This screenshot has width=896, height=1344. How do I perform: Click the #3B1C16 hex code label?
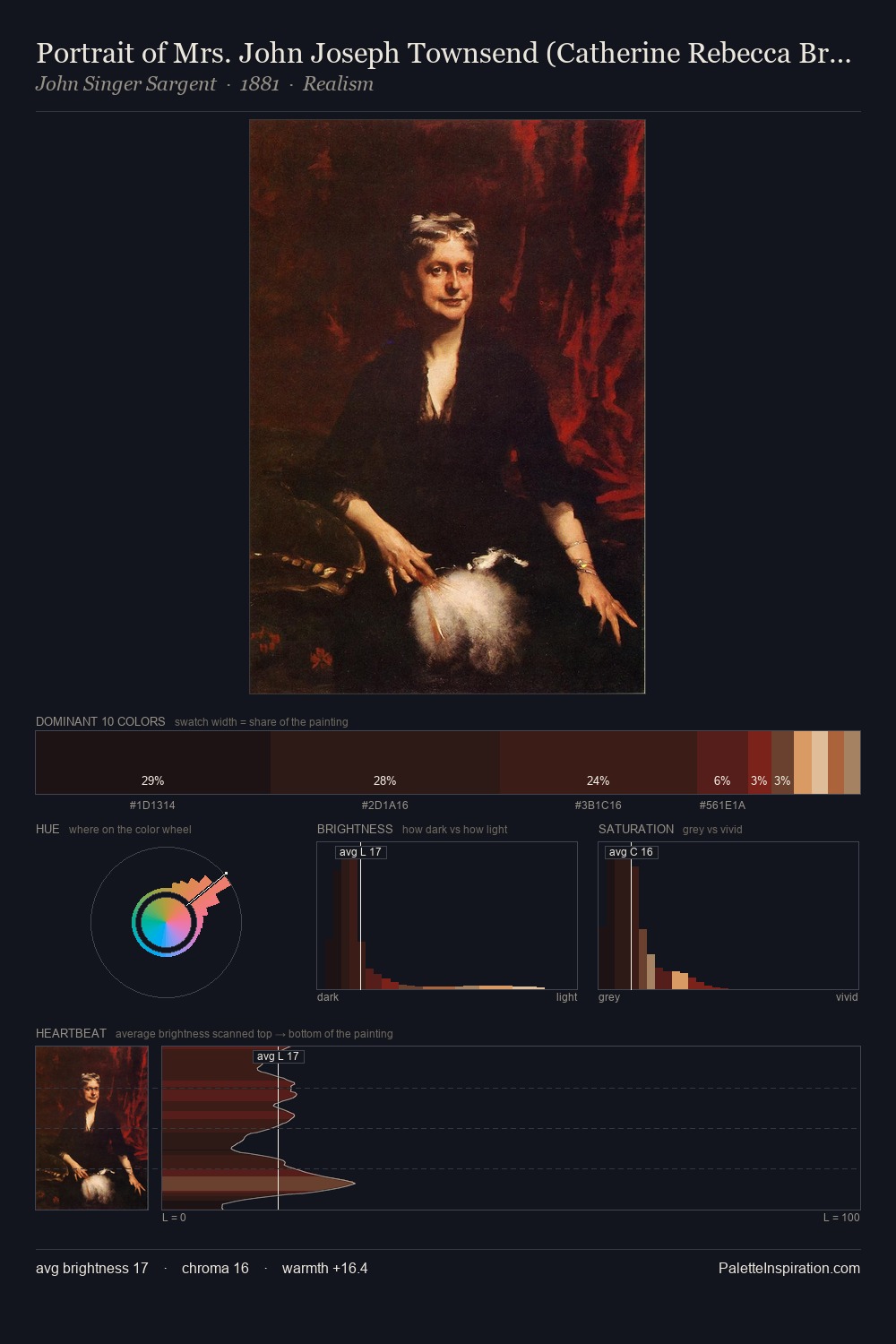tap(599, 806)
